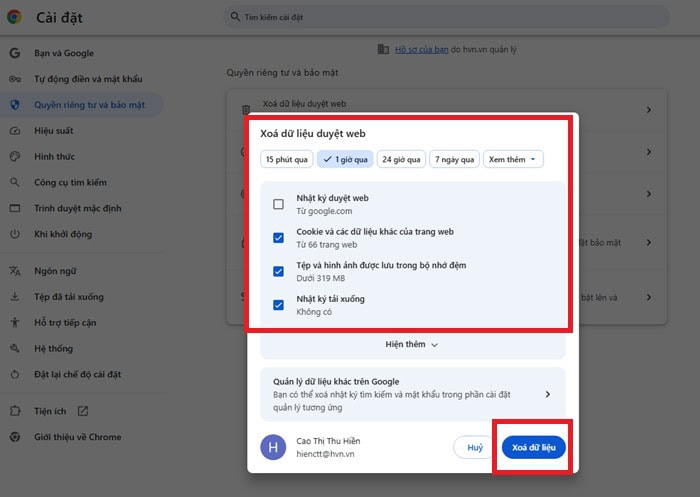Open the Hiệu suất settings page

(x=54, y=131)
